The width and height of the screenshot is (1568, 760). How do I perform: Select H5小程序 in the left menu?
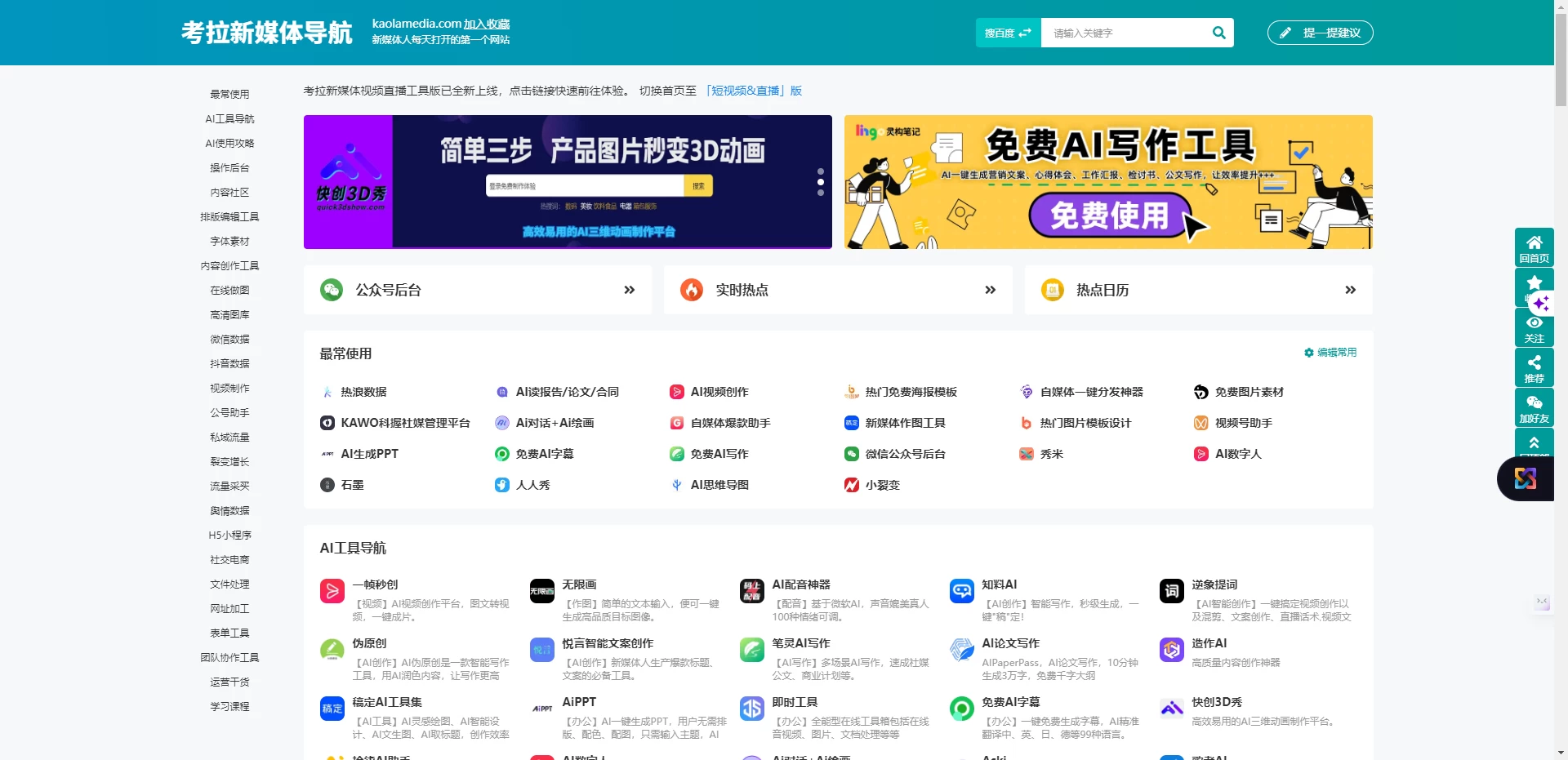tap(229, 535)
